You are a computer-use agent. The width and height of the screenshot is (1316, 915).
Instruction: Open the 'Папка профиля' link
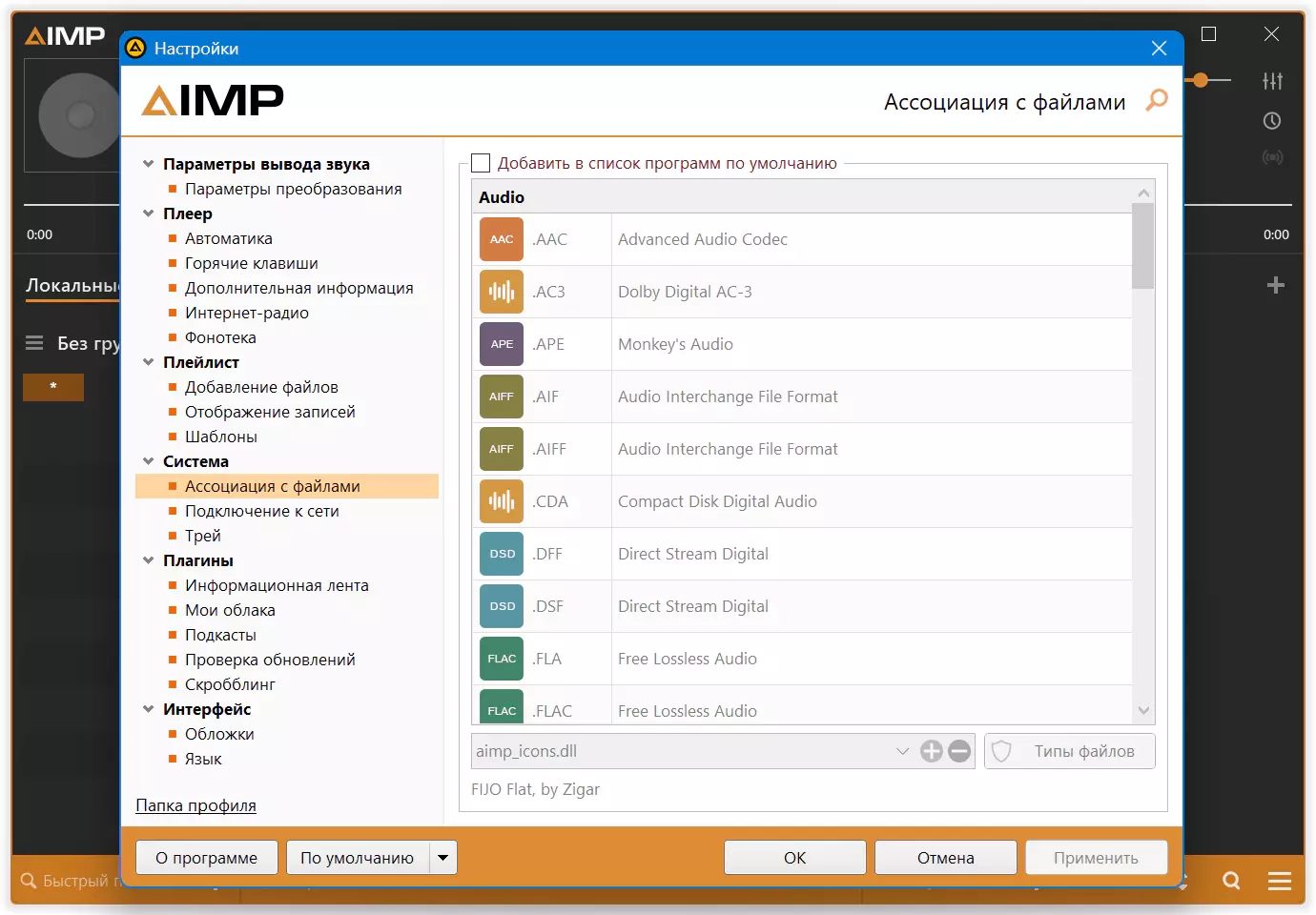(195, 805)
